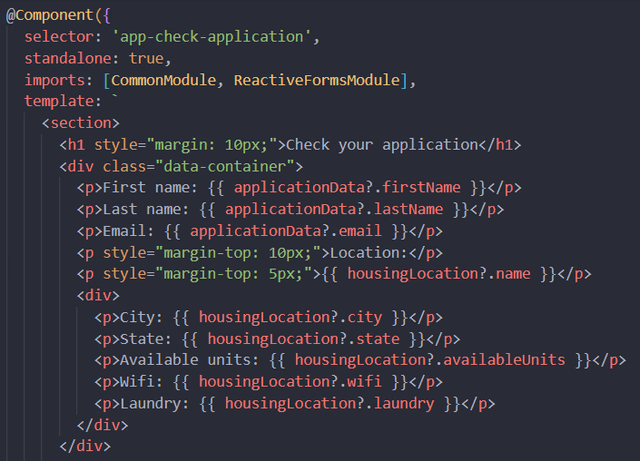
Task: Click applicationData?.email expression
Action: coord(286,231)
